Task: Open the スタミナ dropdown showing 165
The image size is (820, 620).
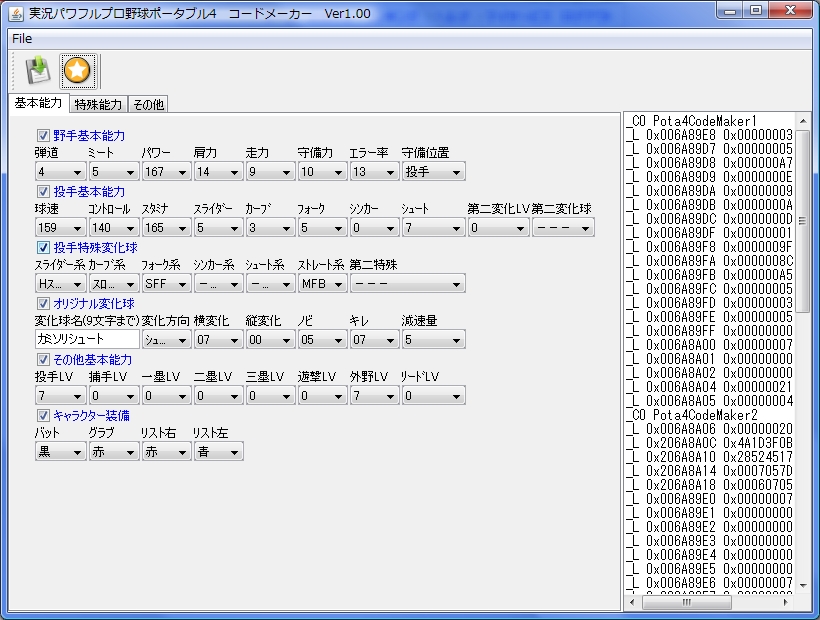Action: click(165, 227)
